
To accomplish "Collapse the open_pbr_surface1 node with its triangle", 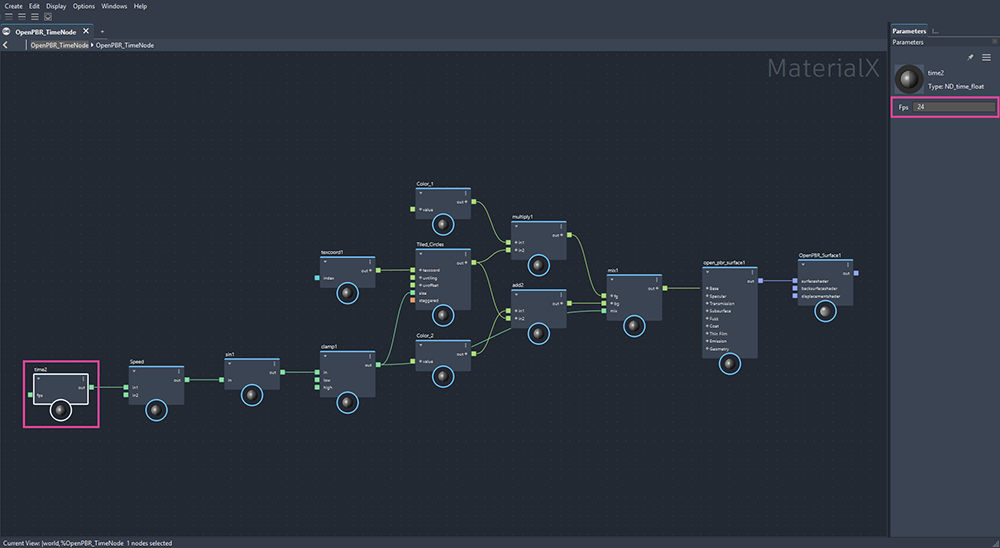I will [x=707, y=272].
